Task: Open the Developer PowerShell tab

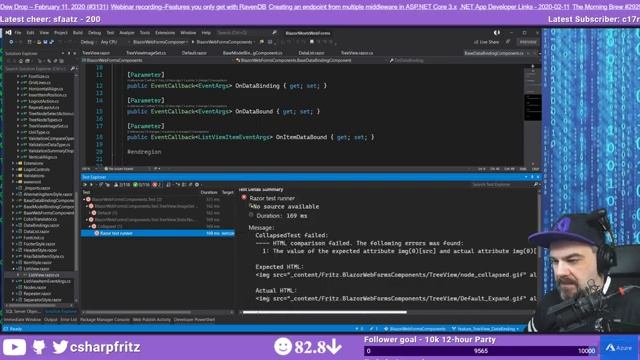Action: (x=194, y=320)
